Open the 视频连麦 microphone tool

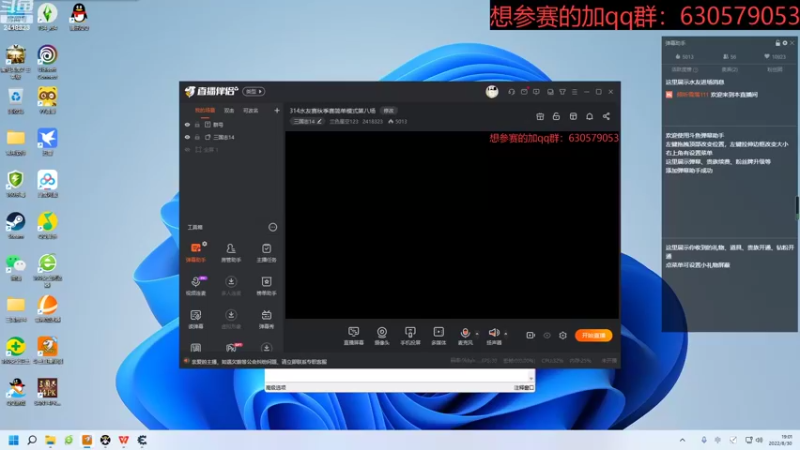pos(196,286)
